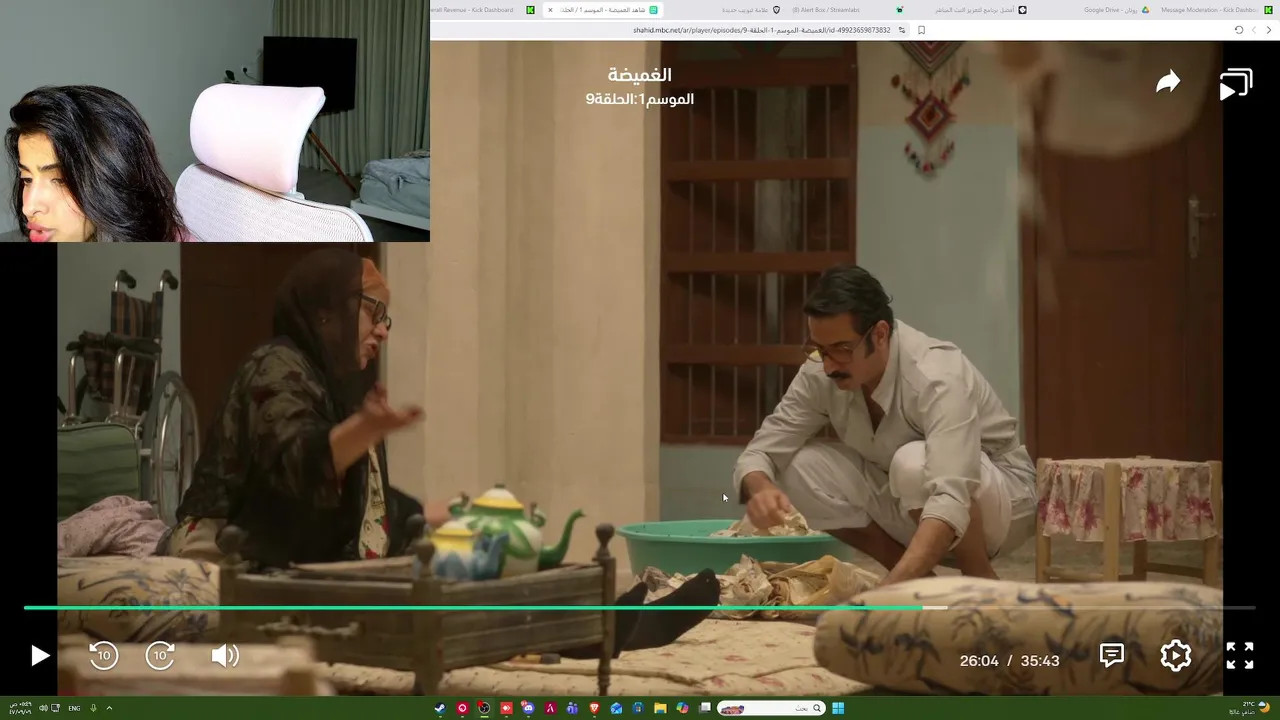Open Microsoft Teams from the taskbar
Screen dimensions: 1280x720
pos(572,708)
